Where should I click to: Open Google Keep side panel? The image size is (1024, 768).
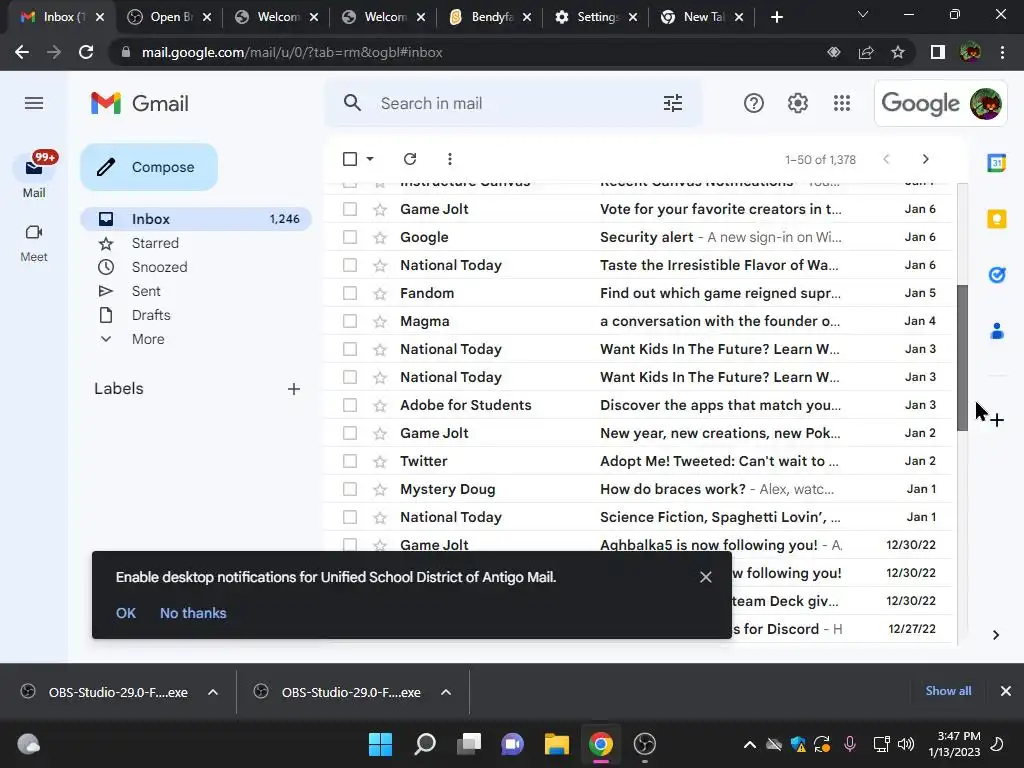click(x=997, y=219)
